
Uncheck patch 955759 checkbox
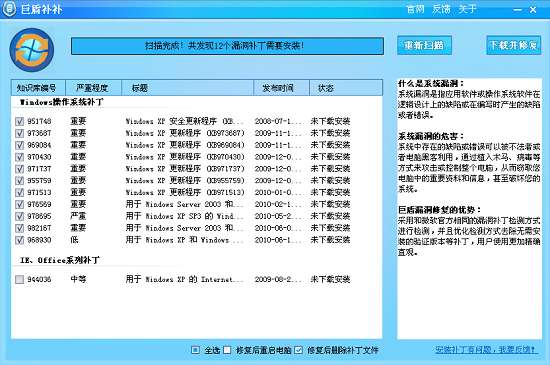pyautogui.click(x=19, y=181)
